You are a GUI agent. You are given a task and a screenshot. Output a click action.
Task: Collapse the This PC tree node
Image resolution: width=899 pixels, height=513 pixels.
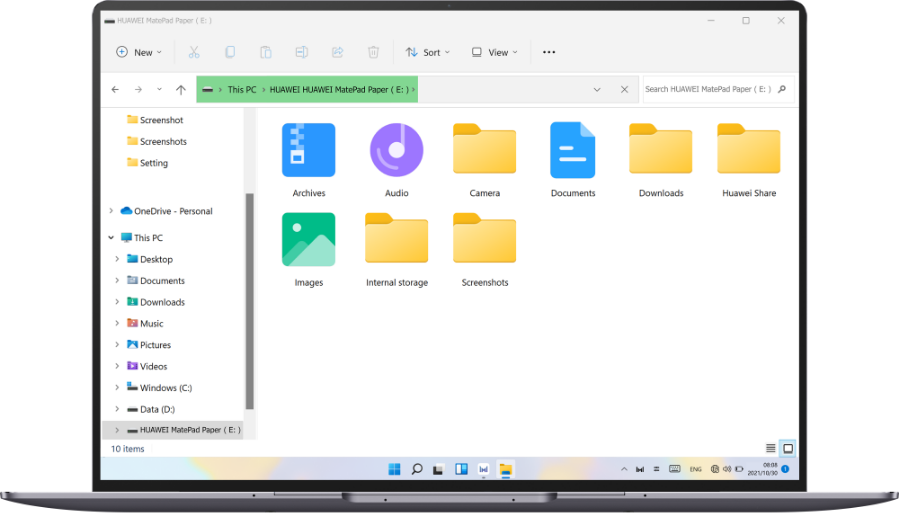tap(111, 238)
